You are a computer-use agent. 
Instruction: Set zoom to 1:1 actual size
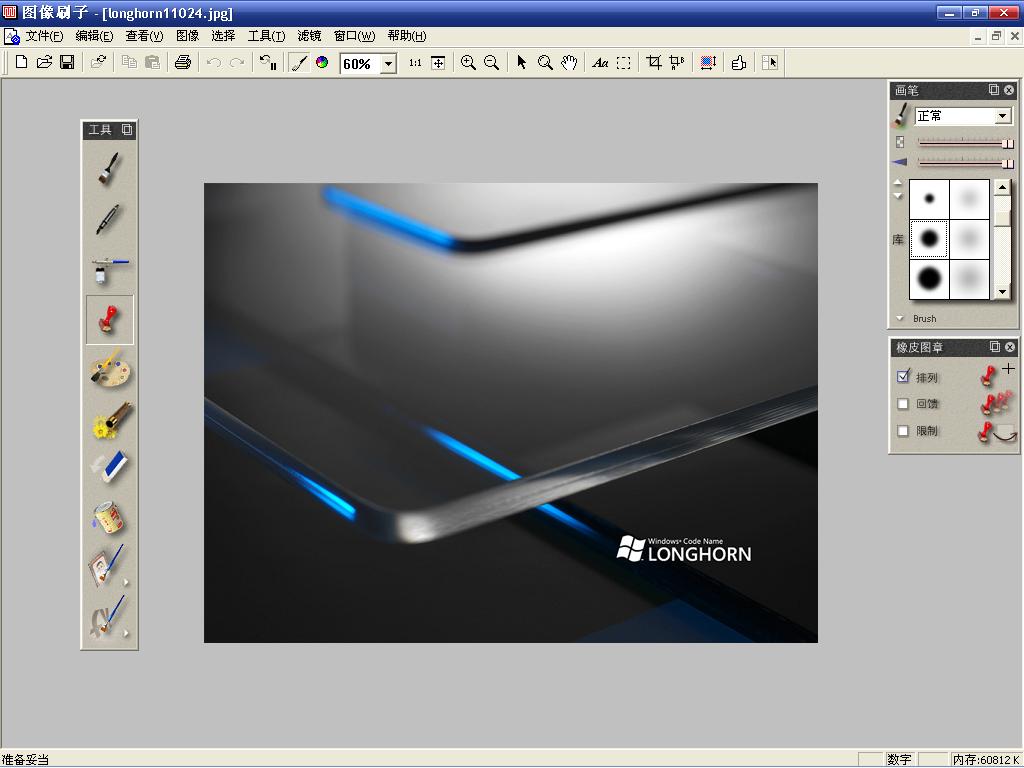pyautogui.click(x=415, y=63)
